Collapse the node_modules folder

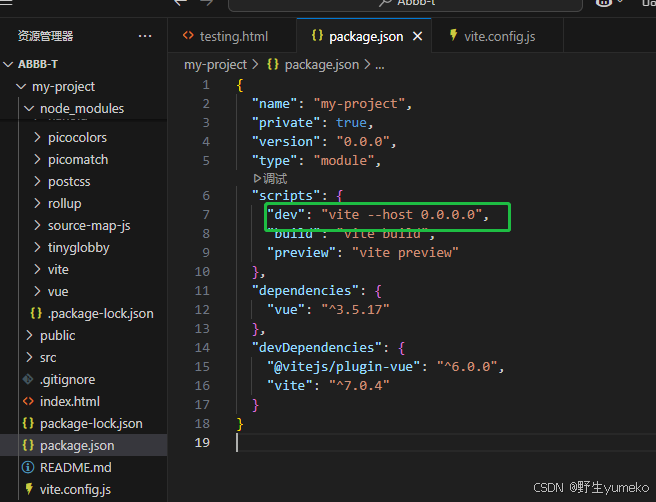point(29,108)
